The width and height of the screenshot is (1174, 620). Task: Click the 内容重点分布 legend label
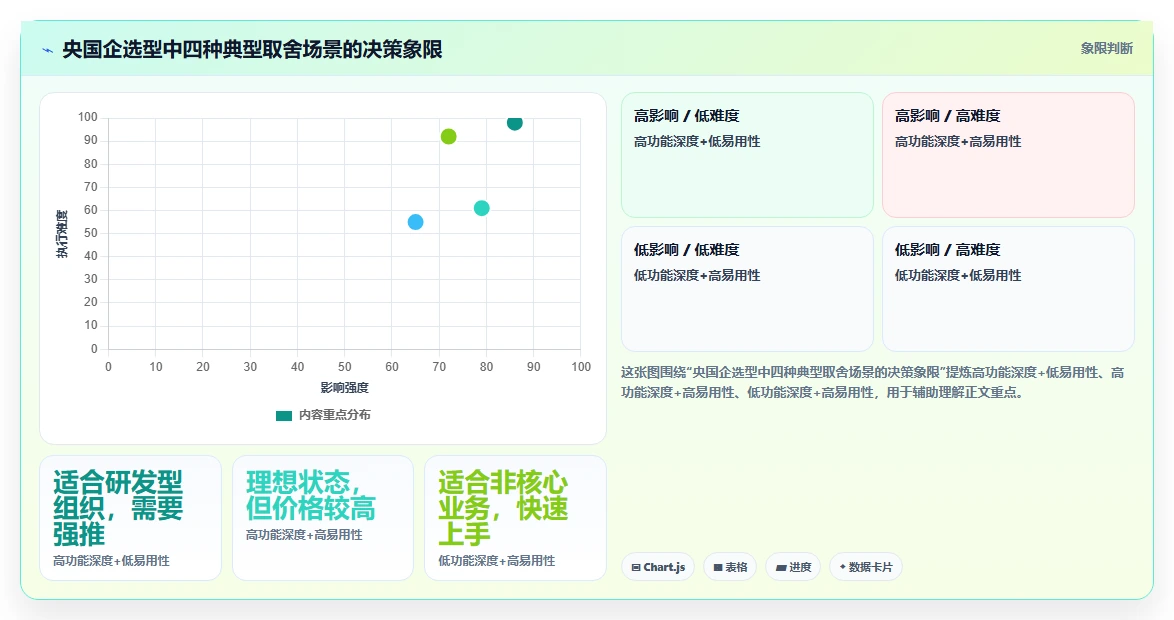pos(334,415)
